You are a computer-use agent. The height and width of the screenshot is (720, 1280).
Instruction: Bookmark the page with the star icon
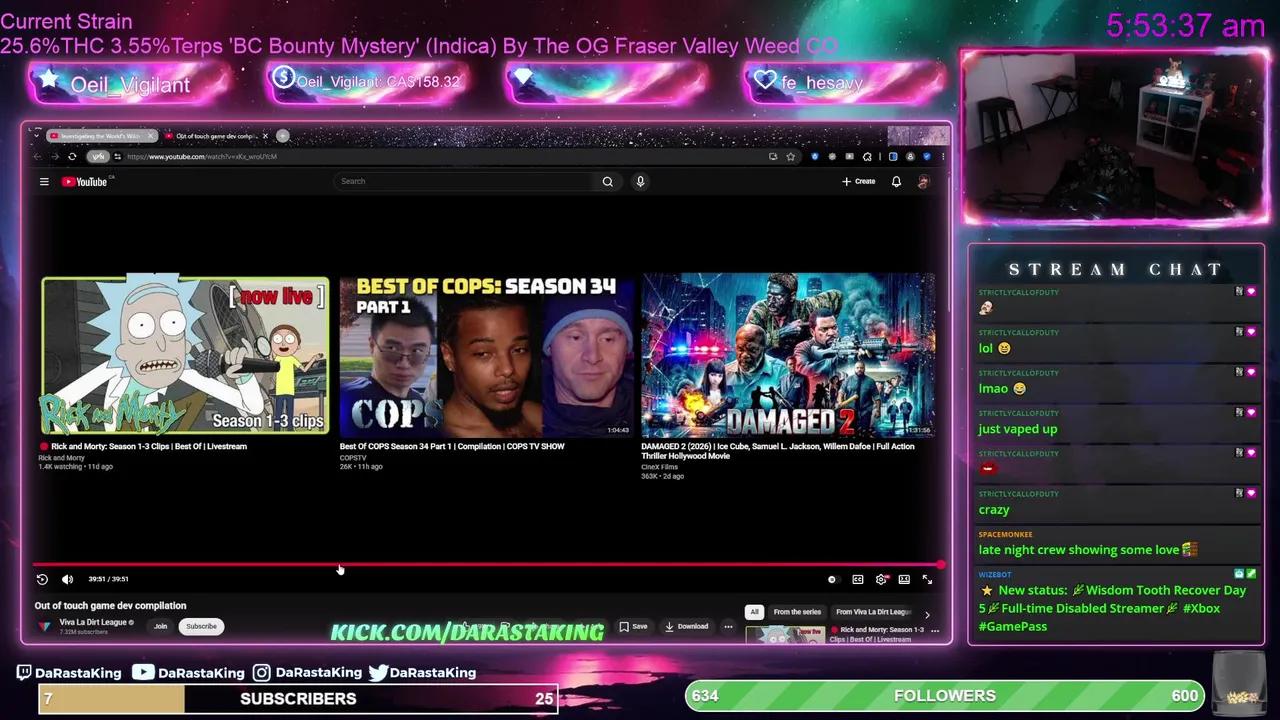(790, 156)
